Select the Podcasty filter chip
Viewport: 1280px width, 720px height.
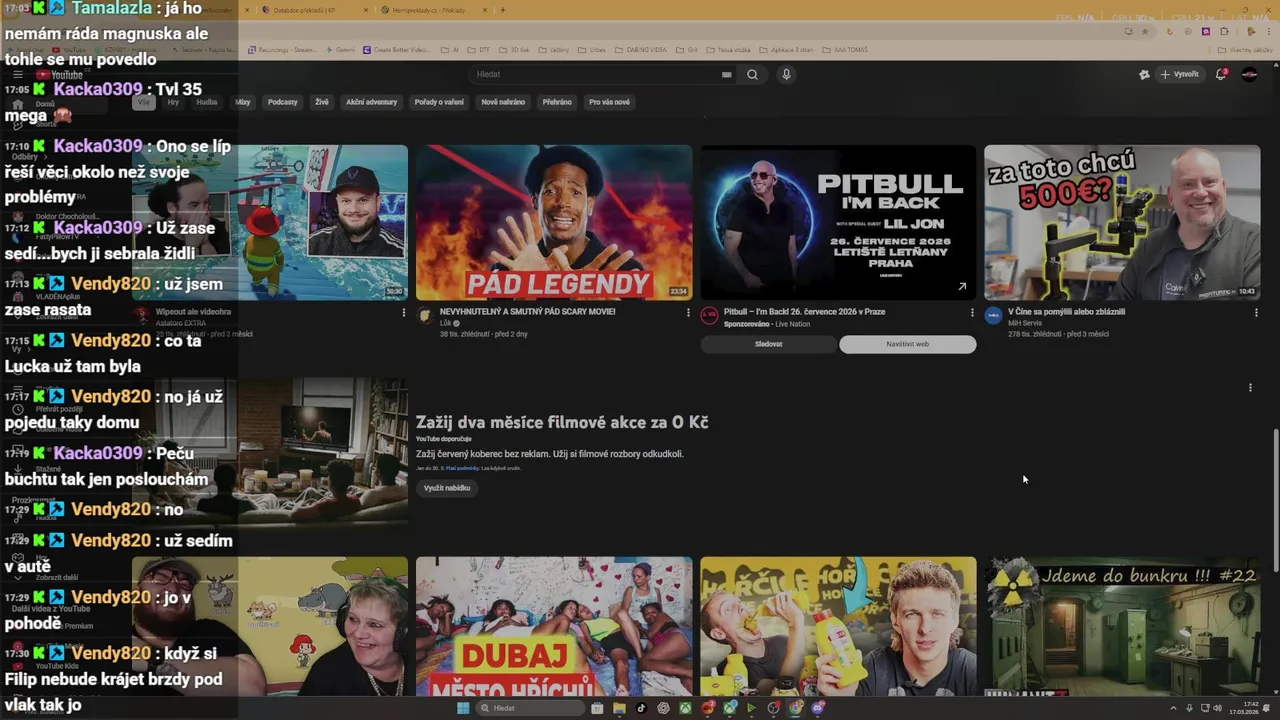pyautogui.click(x=282, y=102)
